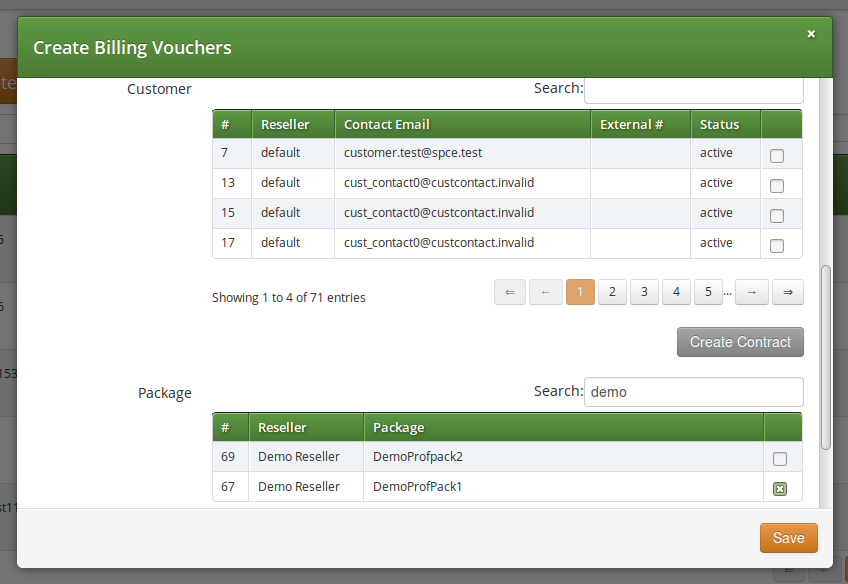The width and height of the screenshot is (848, 584).
Task: Select checkbox for customer row 7
Action: pyautogui.click(x=777, y=154)
